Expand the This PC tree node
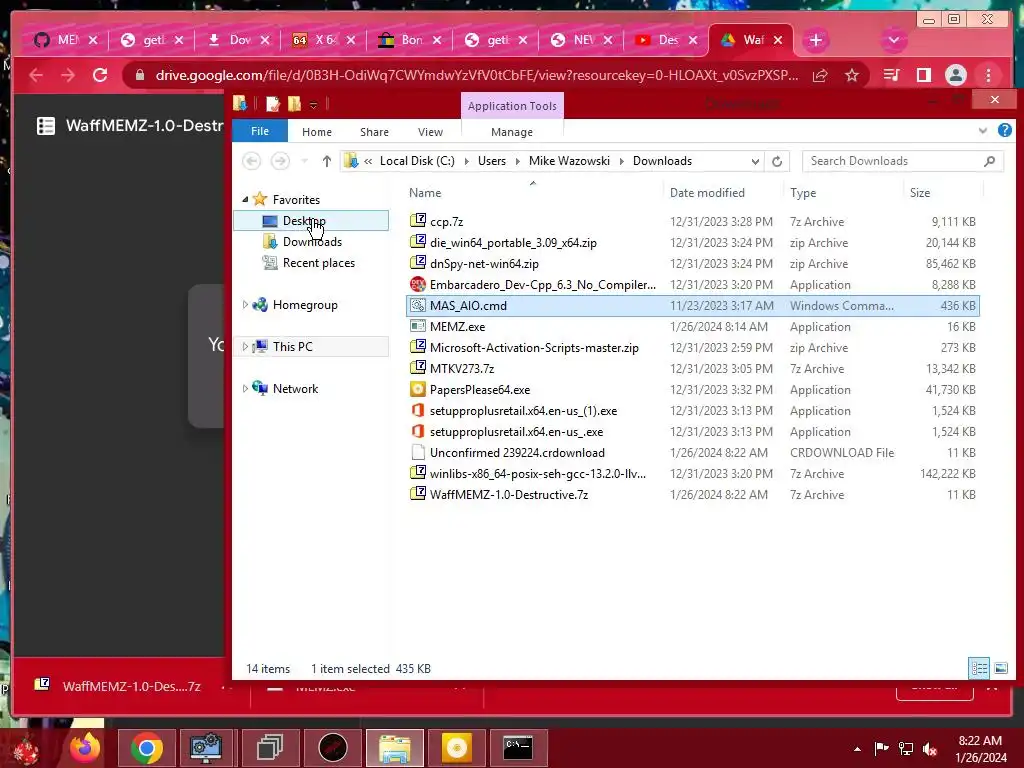1024x768 pixels. [x=245, y=346]
